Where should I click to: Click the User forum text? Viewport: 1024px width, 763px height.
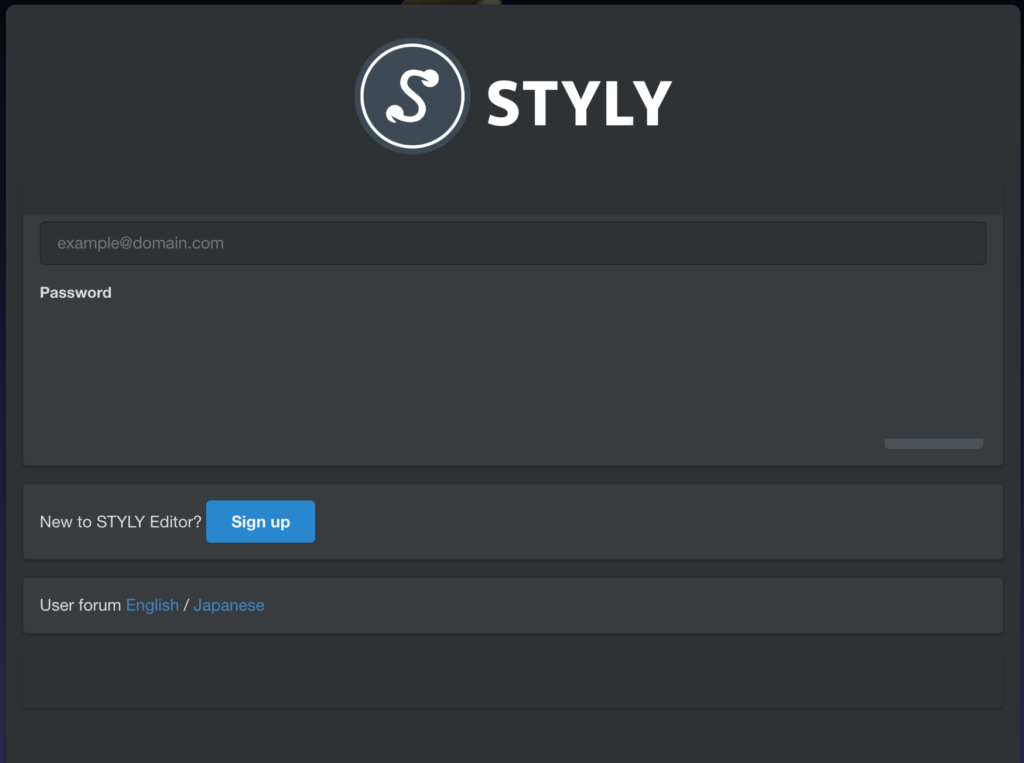(80, 605)
